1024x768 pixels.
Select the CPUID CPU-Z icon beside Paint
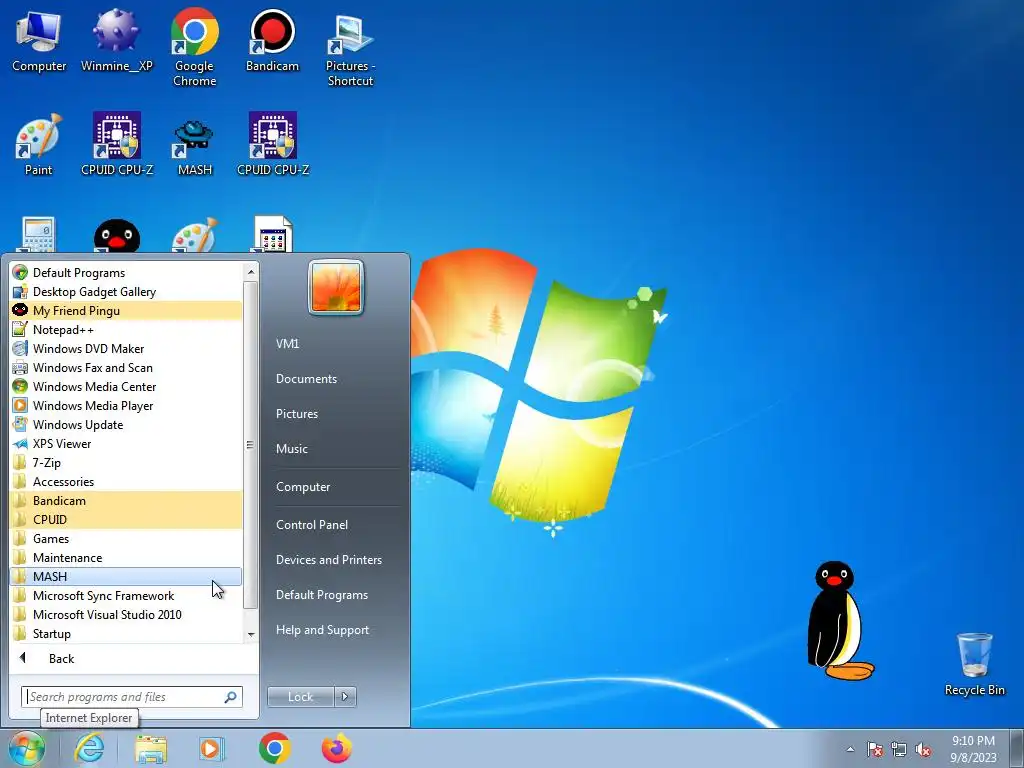[117, 145]
